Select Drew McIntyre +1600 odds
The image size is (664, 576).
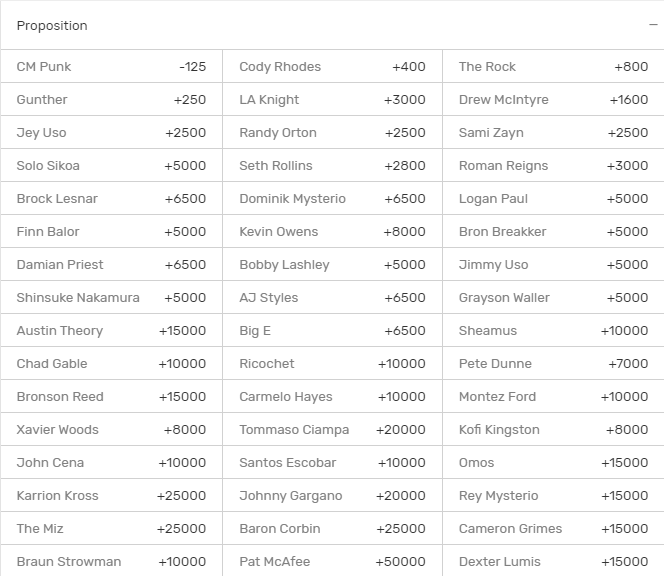(x=553, y=100)
